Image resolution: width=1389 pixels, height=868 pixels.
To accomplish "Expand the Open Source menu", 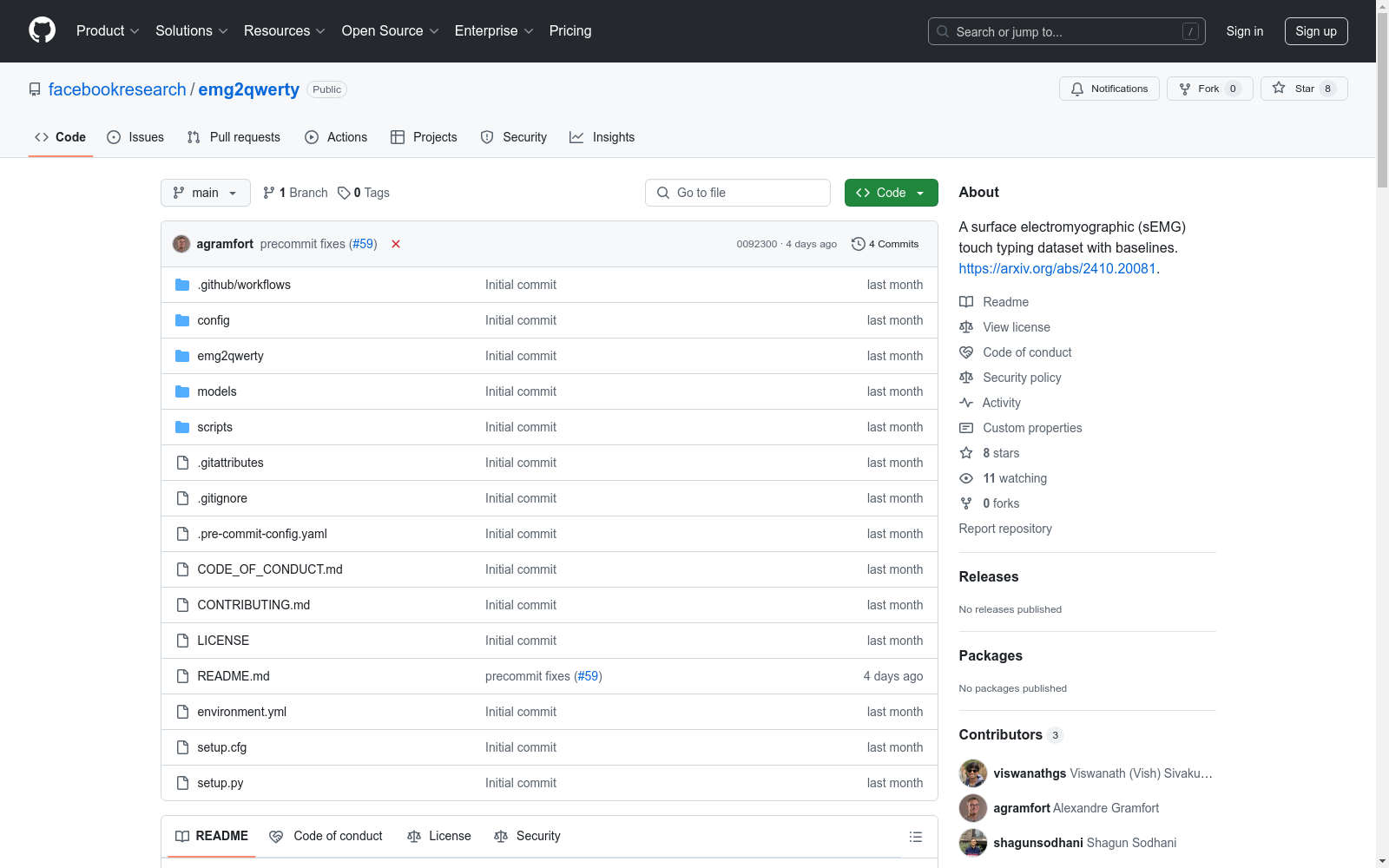I will pos(390,30).
